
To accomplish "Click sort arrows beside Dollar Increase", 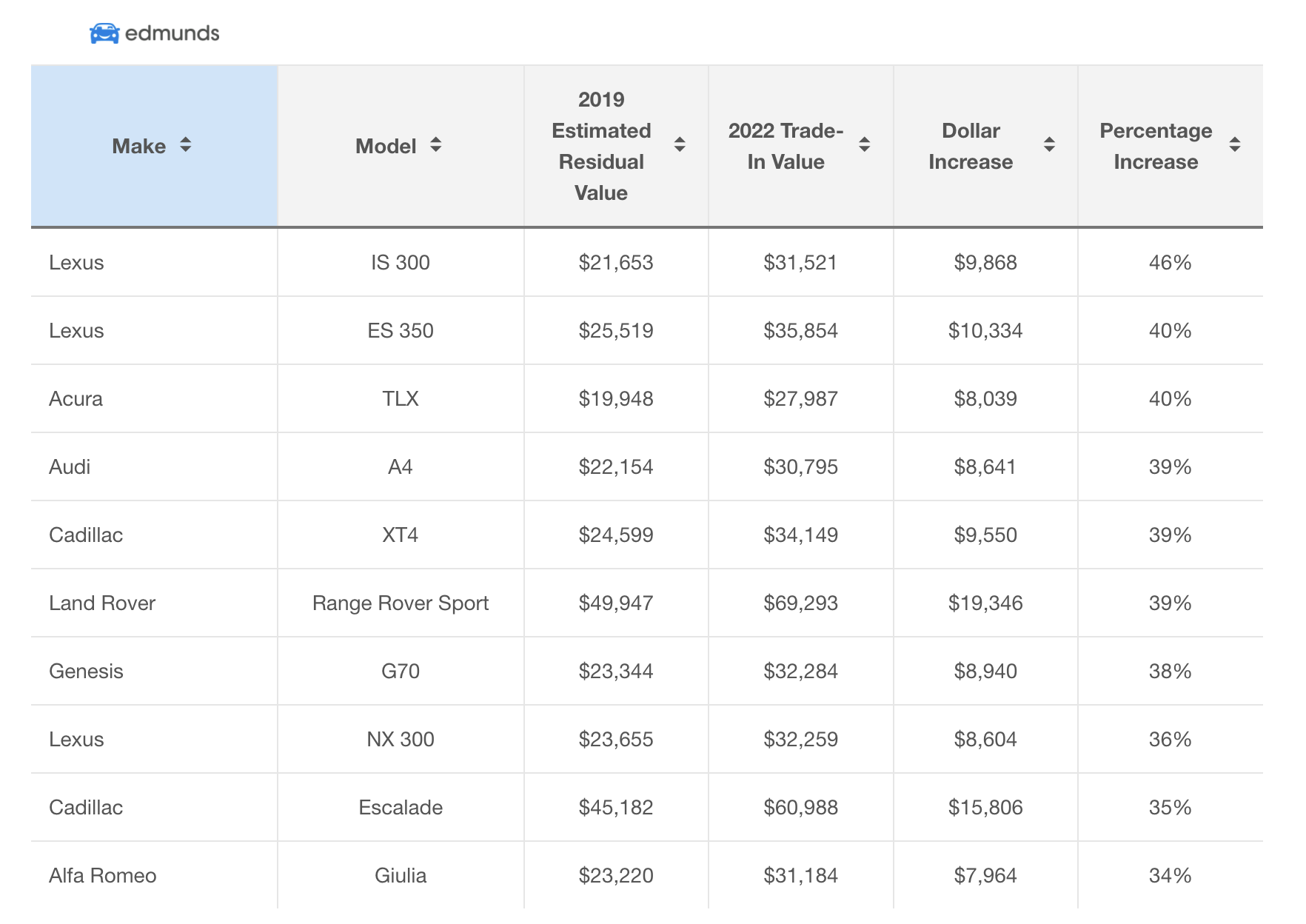I will coord(1049,145).
